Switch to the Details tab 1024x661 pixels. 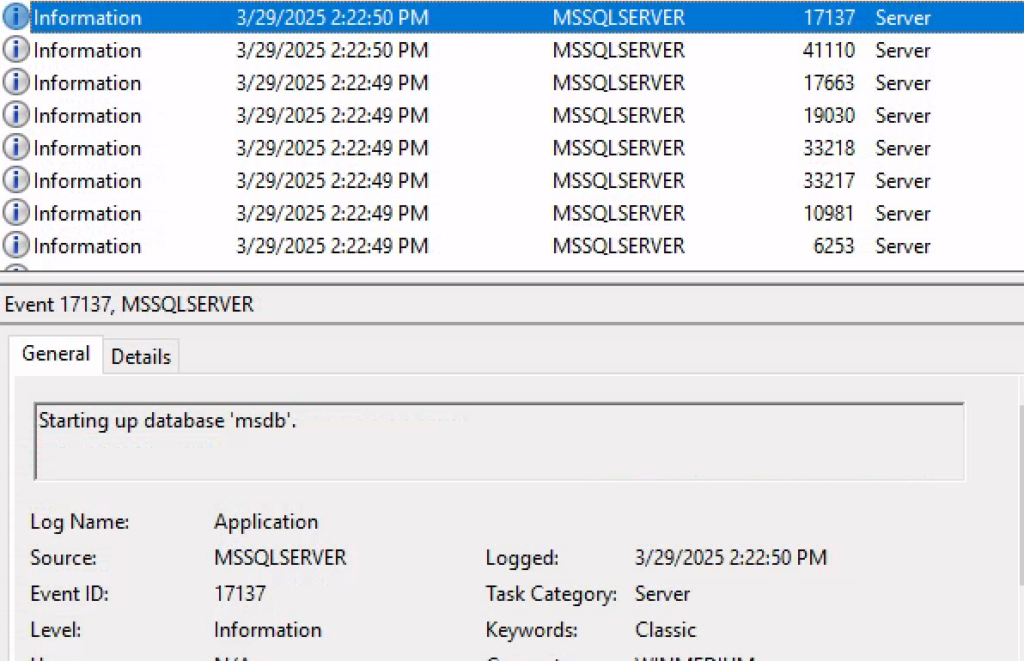point(140,357)
